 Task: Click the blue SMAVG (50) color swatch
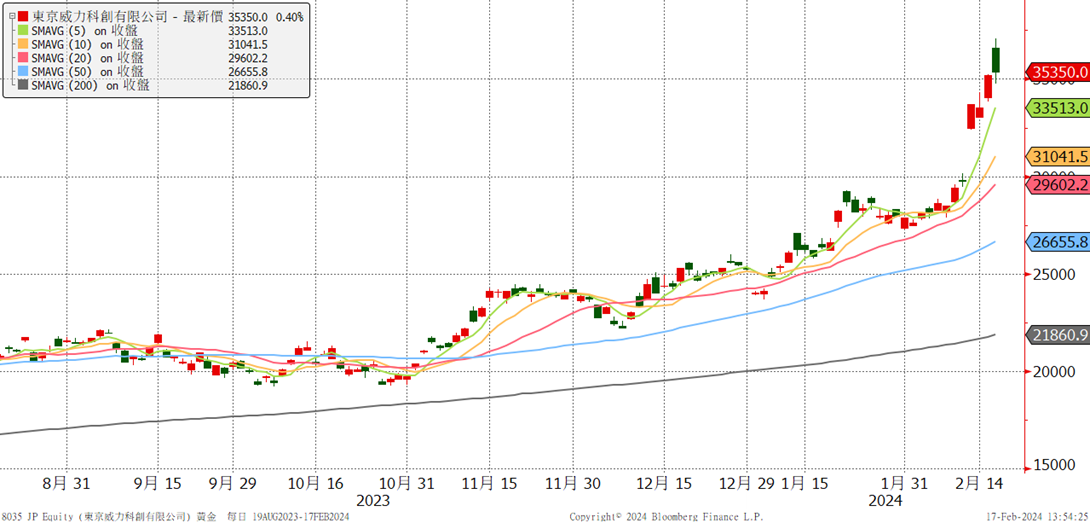[x=24, y=72]
